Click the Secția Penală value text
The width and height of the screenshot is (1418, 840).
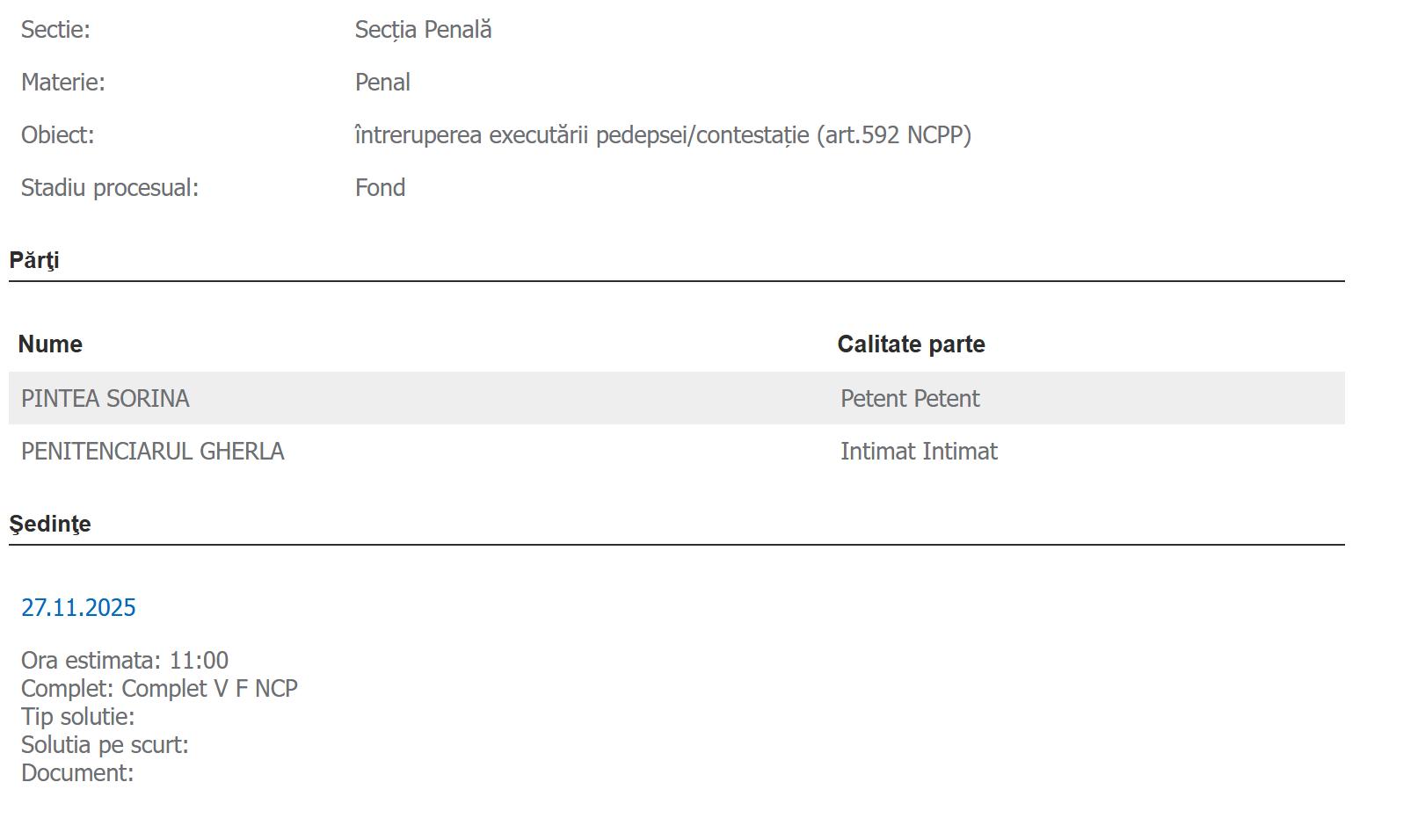pyautogui.click(x=423, y=30)
